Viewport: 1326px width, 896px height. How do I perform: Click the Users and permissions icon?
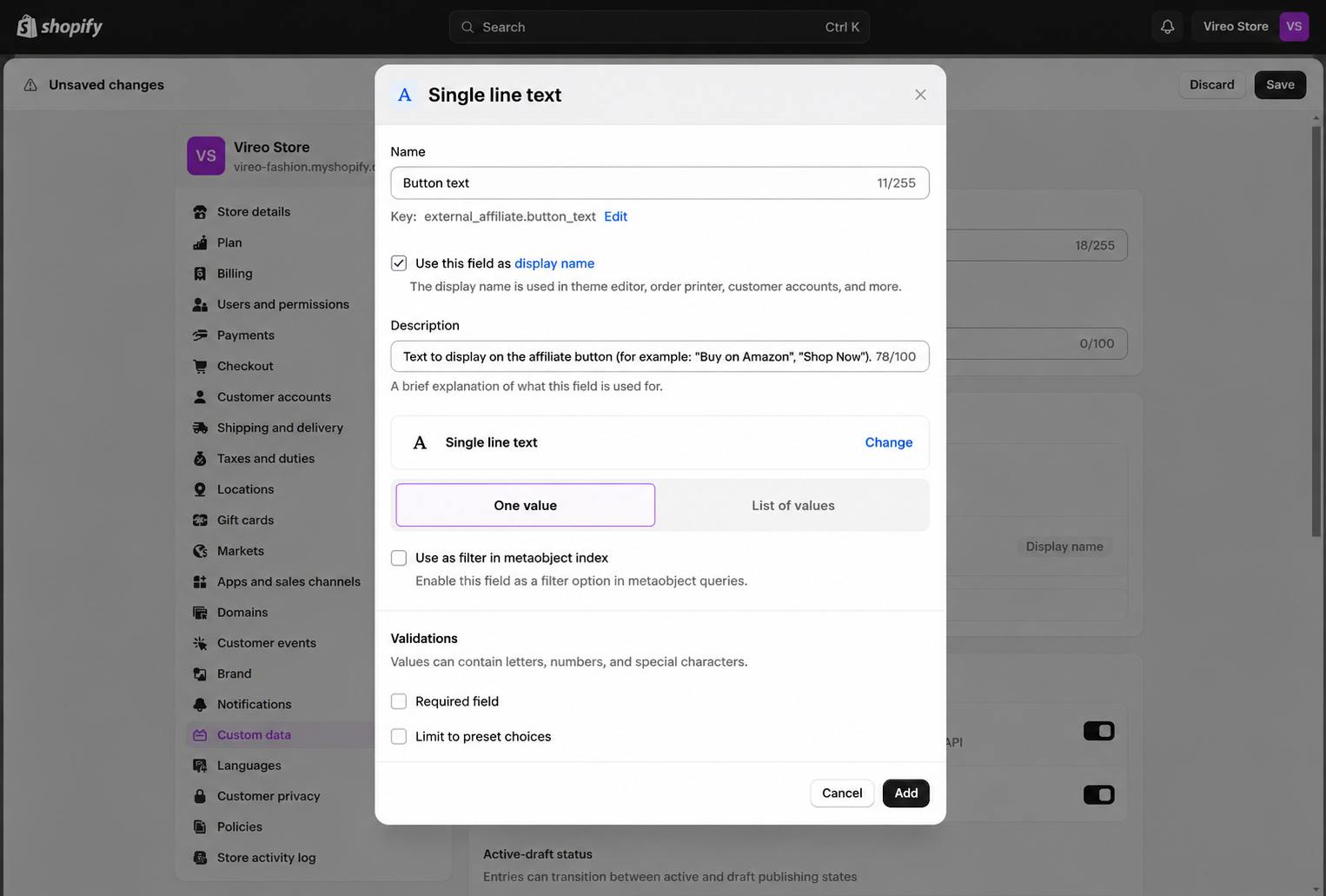tap(200, 304)
